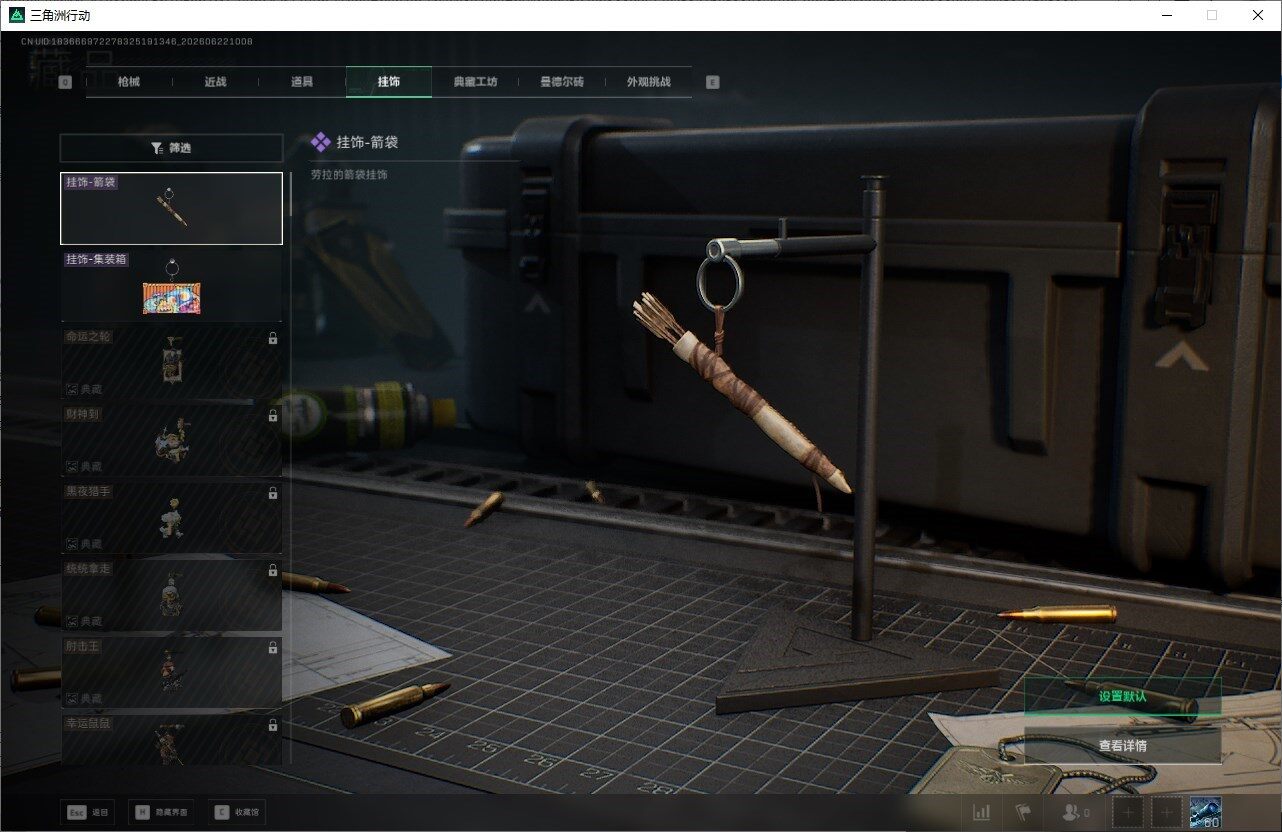The height and width of the screenshot is (832, 1282).
Task: Open 收藏馆 with the C key button
Action: [x=238, y=812]
